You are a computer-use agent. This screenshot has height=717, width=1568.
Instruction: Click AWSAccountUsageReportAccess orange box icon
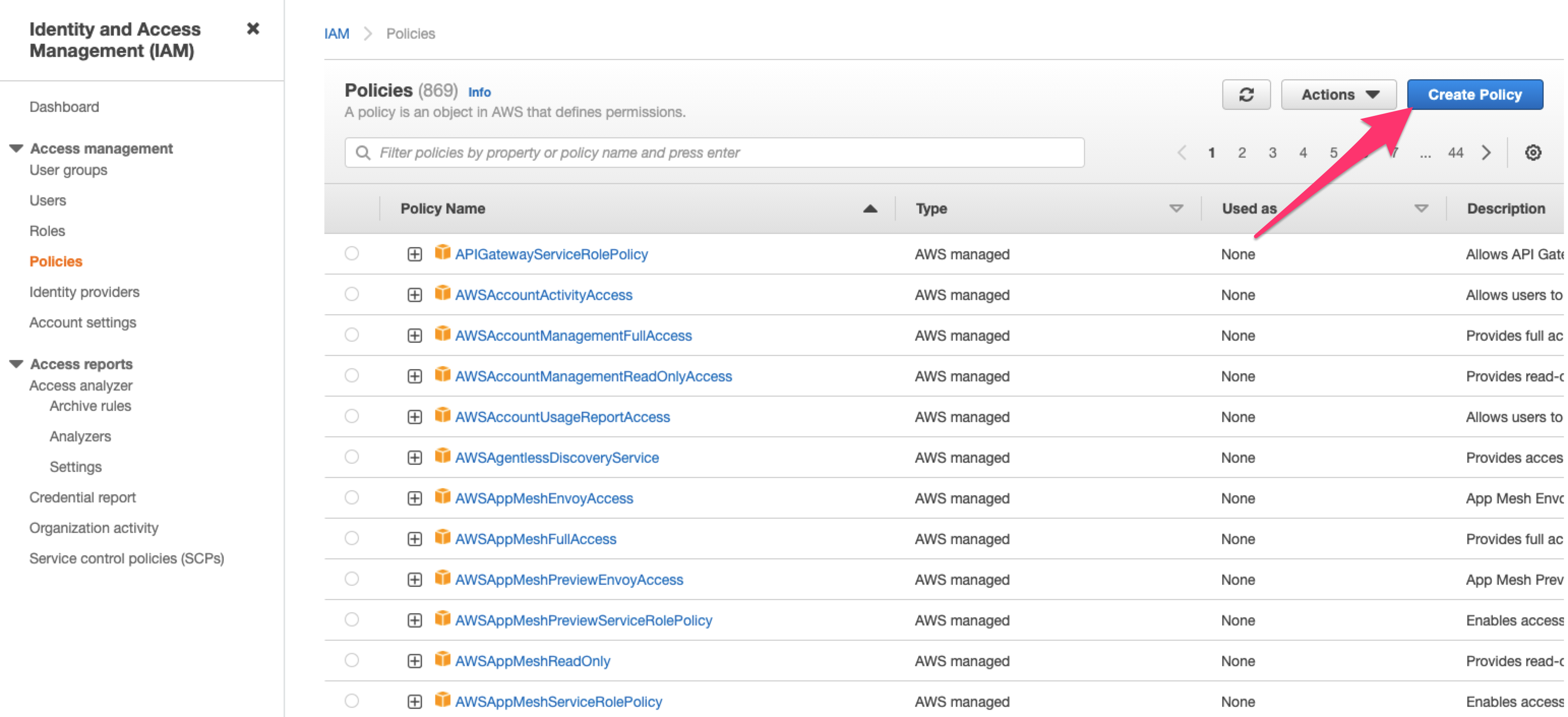(x=442, y=416)
